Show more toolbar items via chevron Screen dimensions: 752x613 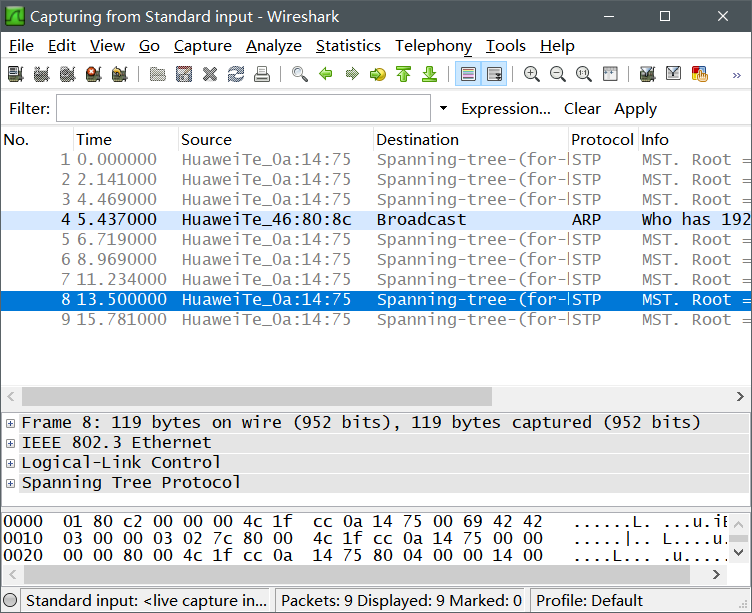pos(737,75)
